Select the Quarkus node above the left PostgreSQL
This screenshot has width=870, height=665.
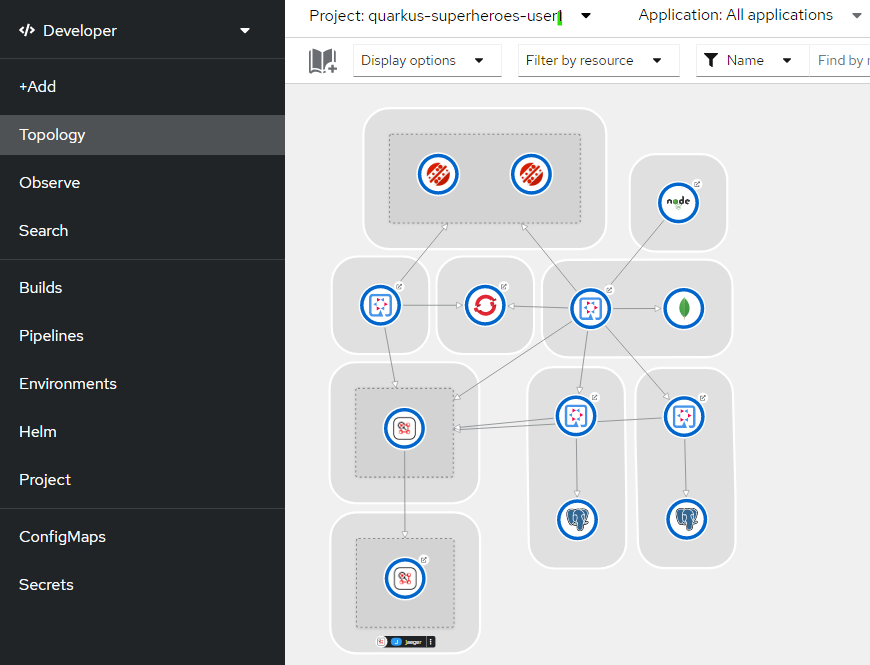point(576,416)
